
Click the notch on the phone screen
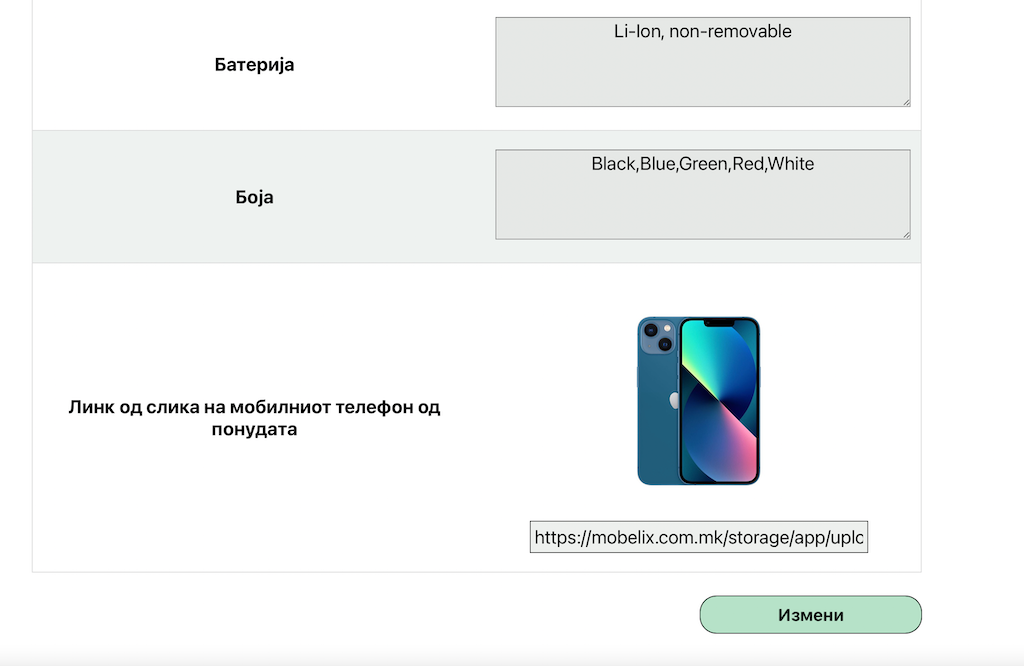[x=718, y=324]
